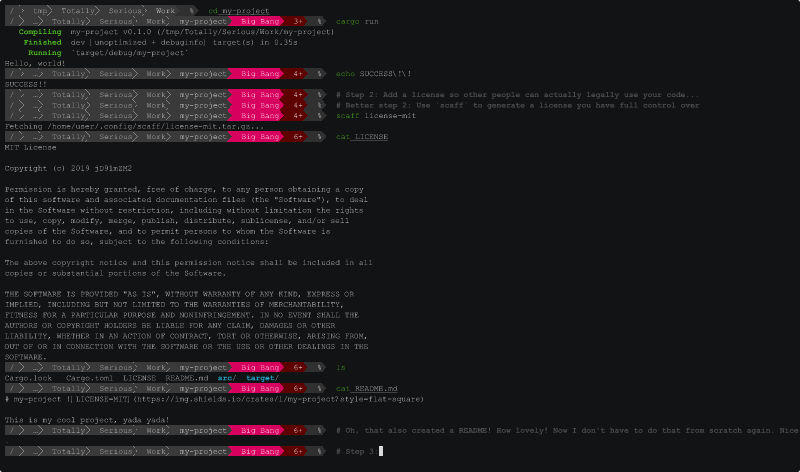
Task: Click the 3+ git status badge
Action: tap(298, 21)
